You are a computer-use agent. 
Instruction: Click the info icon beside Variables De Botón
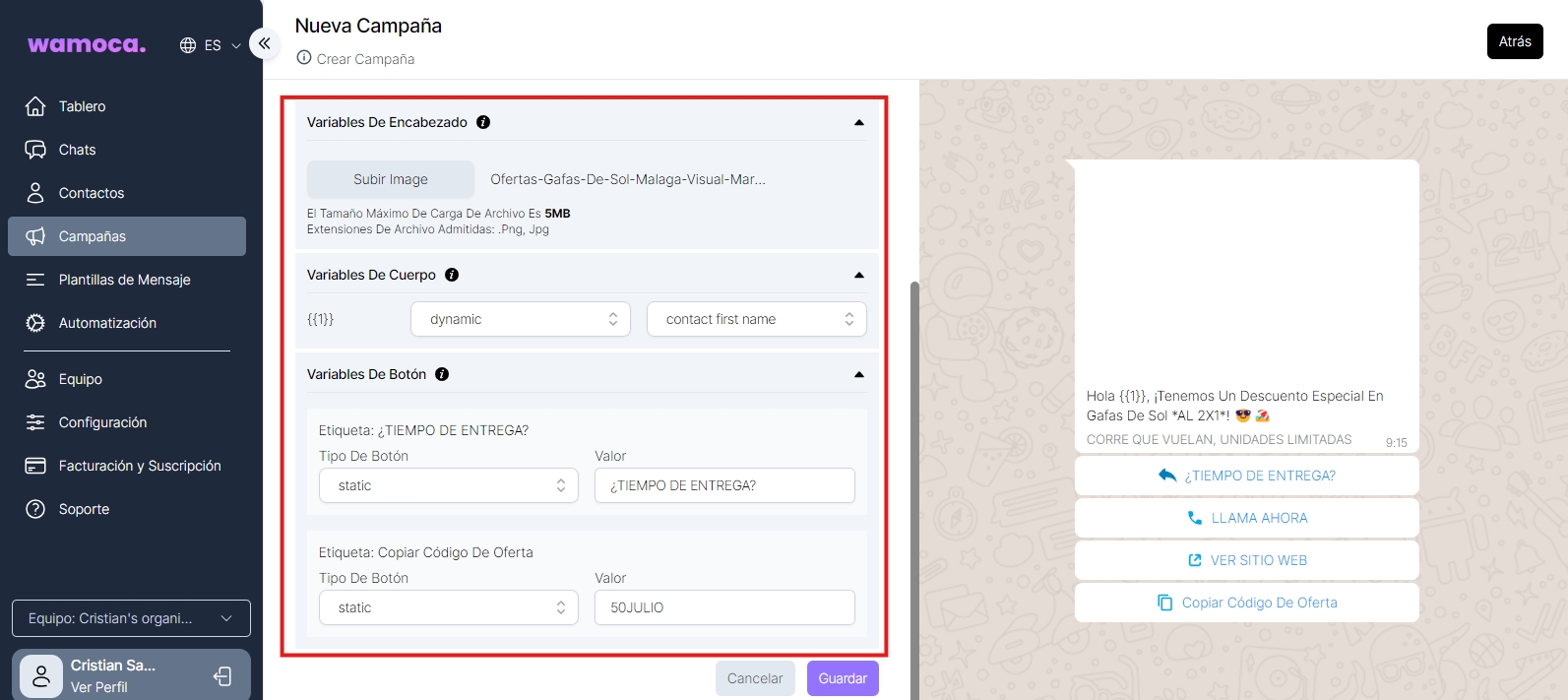(442, 374)
